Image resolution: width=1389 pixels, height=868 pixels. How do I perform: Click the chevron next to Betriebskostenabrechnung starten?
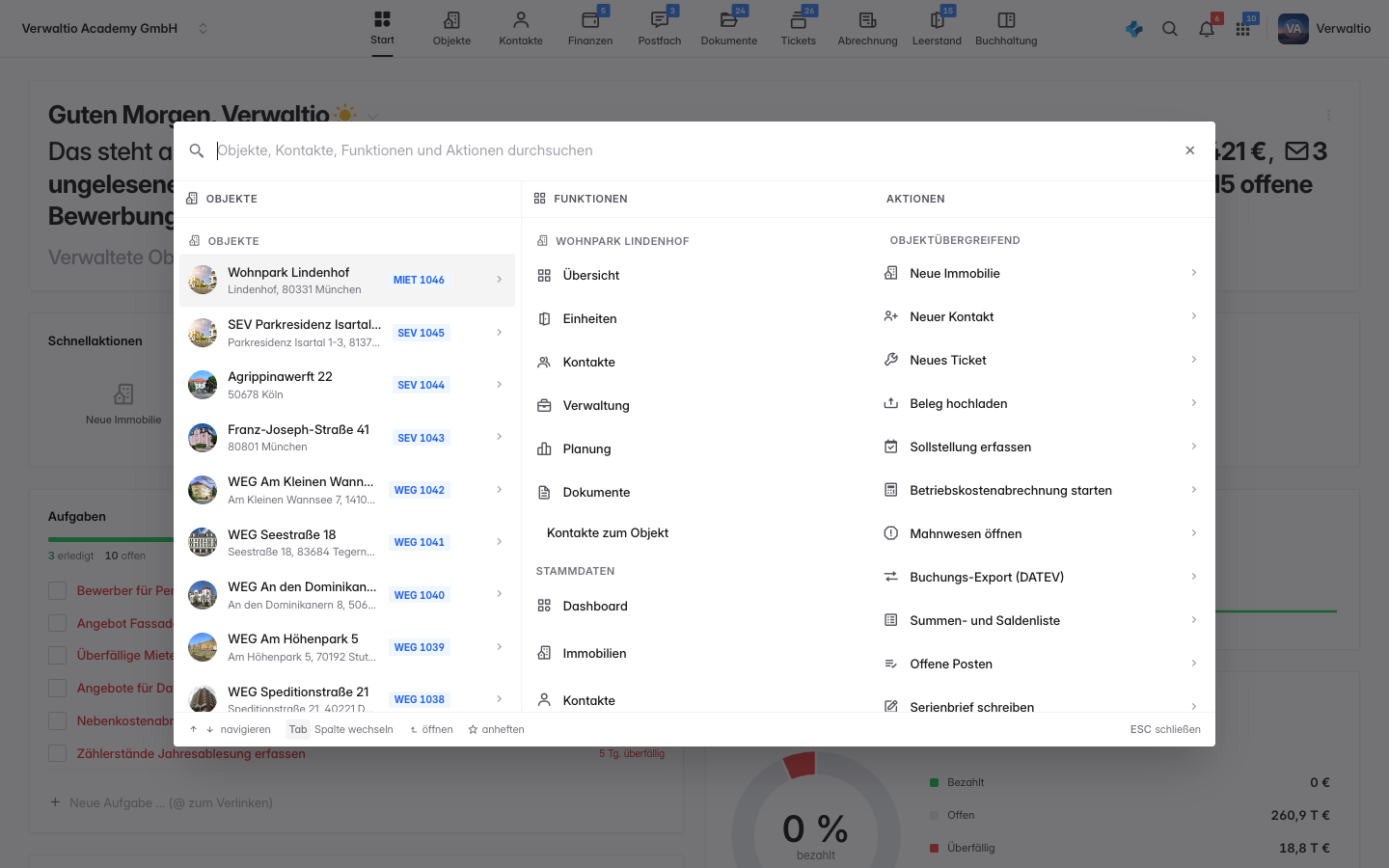1193,490
